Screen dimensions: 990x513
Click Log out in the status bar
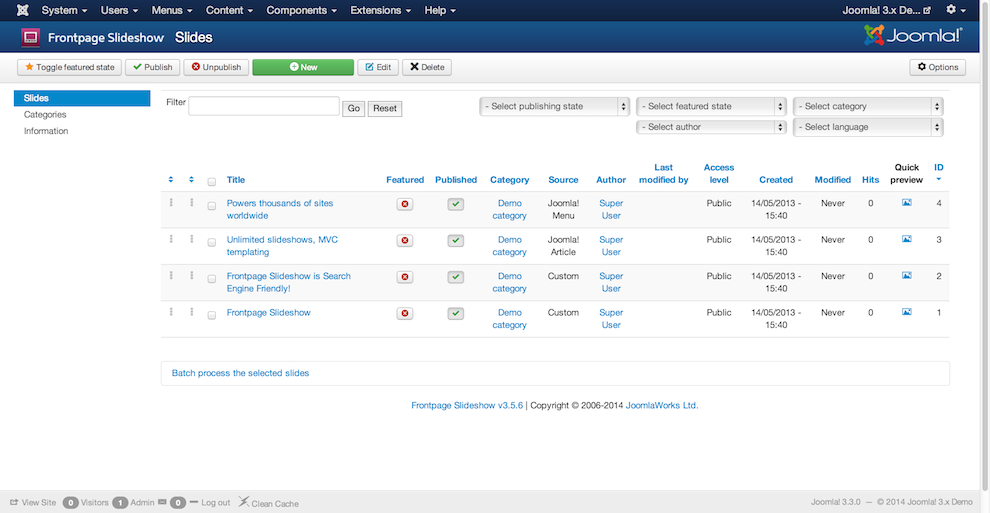[210, 502]
